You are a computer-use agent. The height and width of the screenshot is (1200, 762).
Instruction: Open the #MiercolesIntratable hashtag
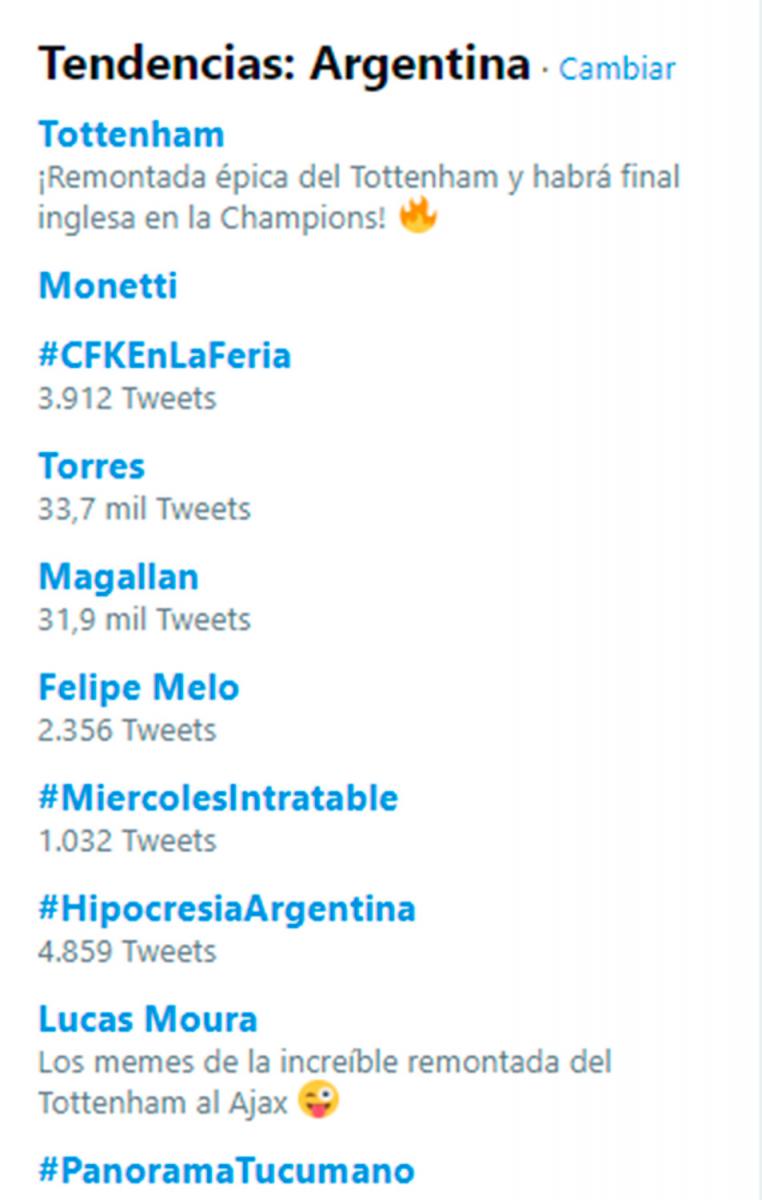point(217,799)
